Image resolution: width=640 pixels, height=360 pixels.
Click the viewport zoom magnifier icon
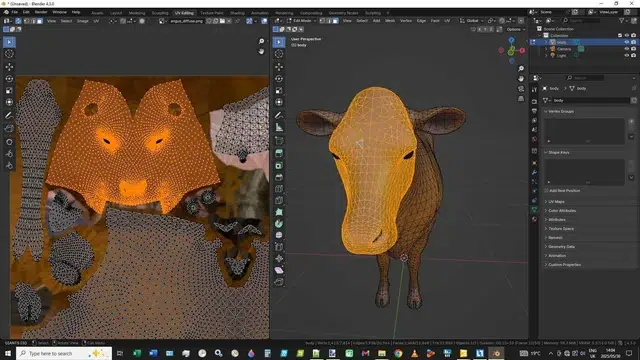(521, 69)
